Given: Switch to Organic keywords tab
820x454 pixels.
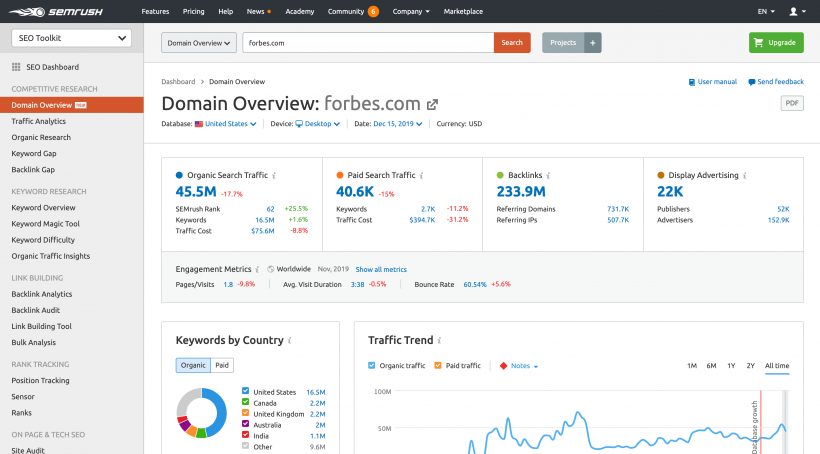Looking at the screenshot, I should click(x=193, y=365).
